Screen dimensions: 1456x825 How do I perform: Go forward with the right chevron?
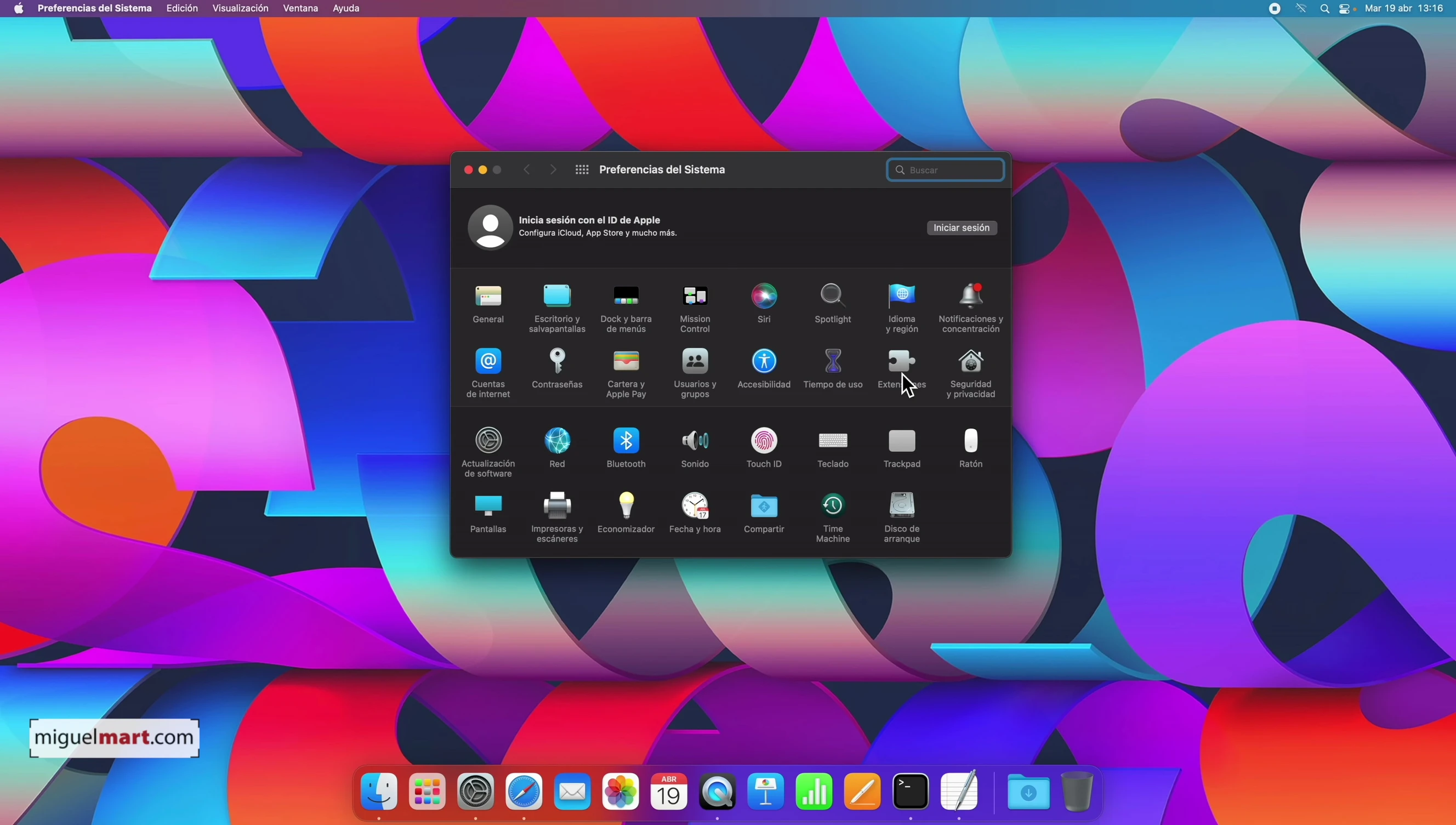[x=553, y=170]
